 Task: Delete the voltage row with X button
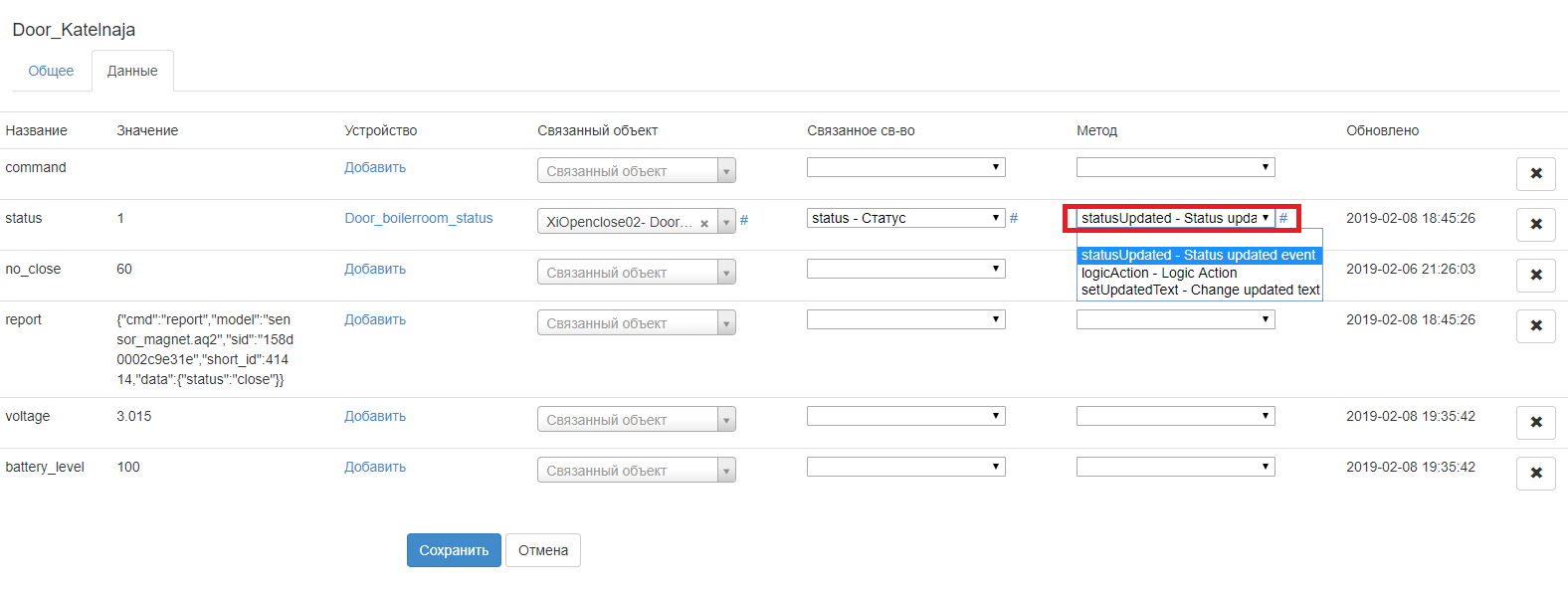pos(1535,422)
